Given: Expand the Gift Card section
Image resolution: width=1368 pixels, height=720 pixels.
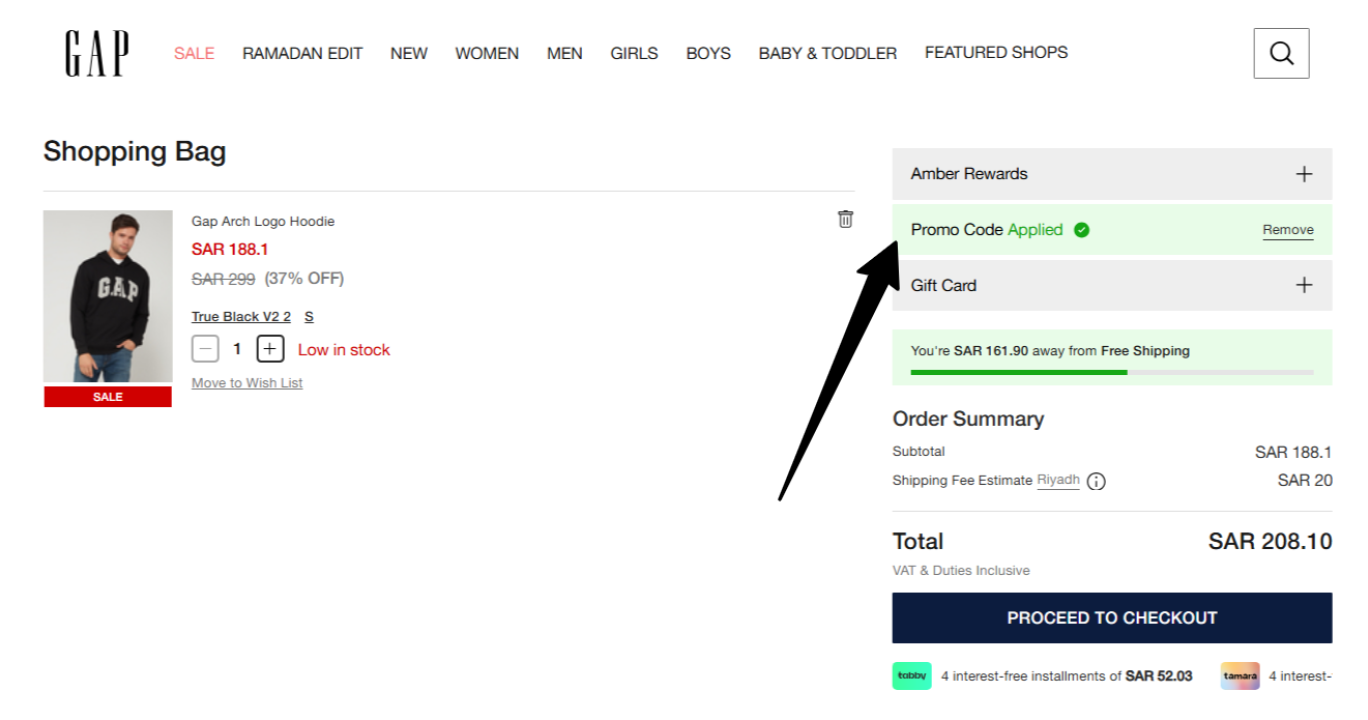Looking at the screenshot, I should [1112, 285].
